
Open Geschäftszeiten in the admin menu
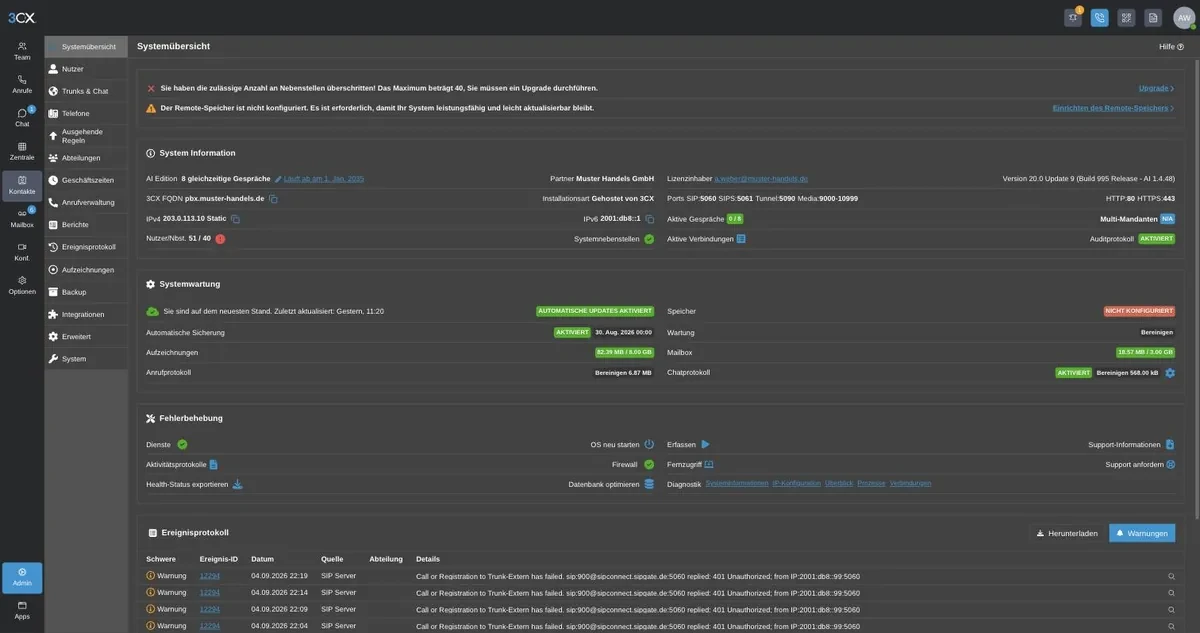(x=86, y=180)
